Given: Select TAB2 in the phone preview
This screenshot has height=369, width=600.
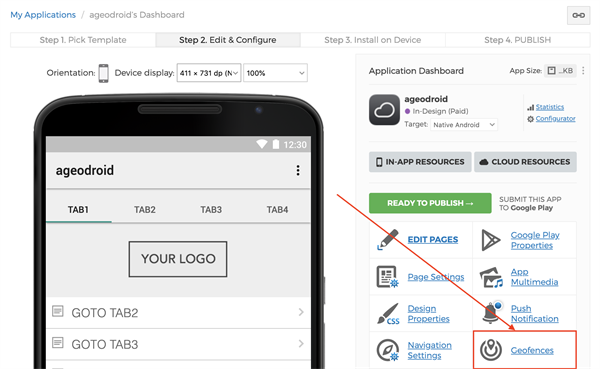Looking at the screenshot, I should point(145,210).
